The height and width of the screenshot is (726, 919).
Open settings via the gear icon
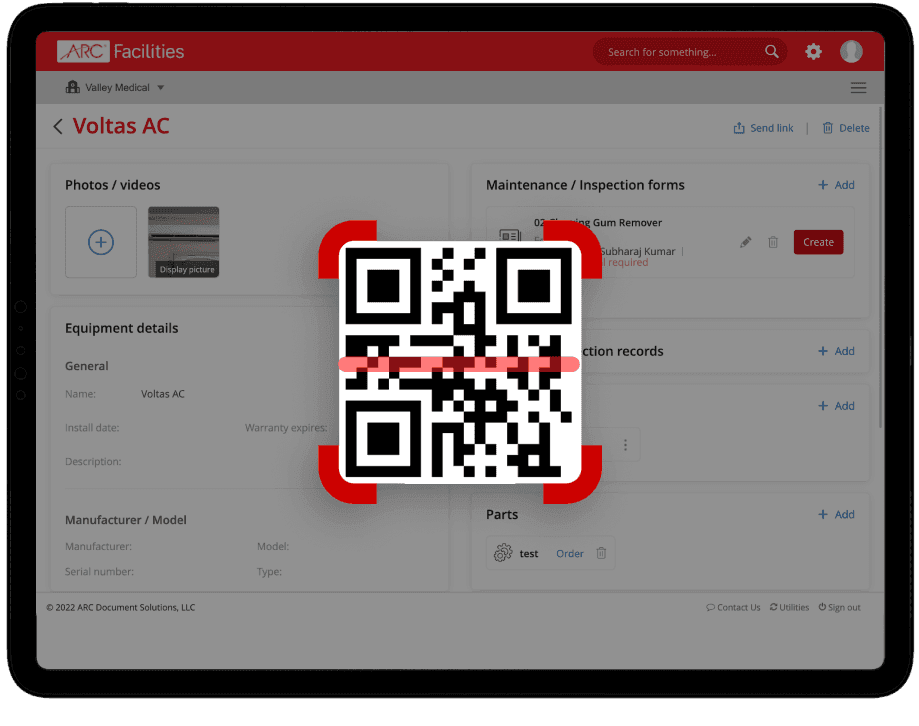(813, 51)
